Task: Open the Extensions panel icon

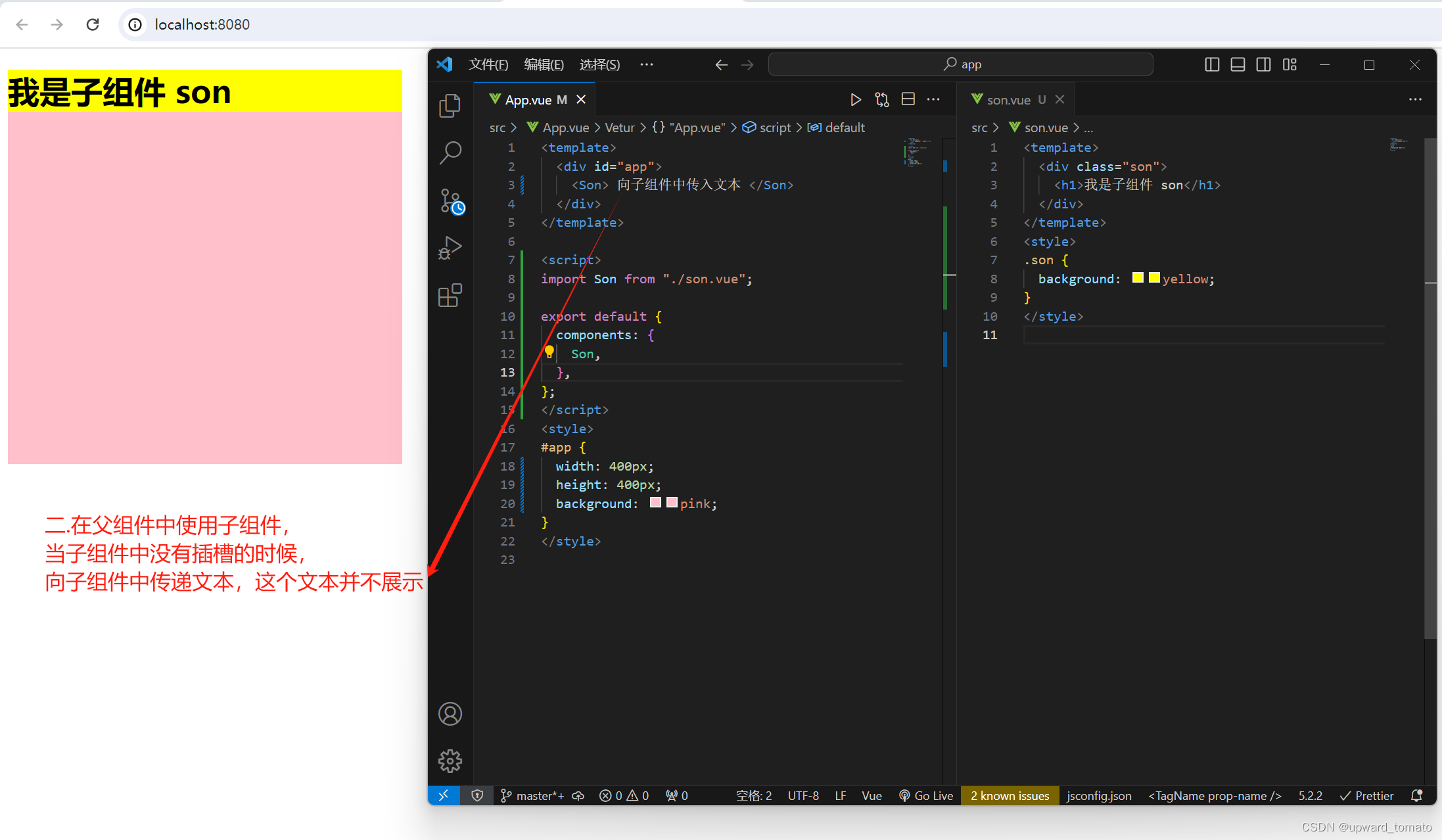Action: click(451, 296)
